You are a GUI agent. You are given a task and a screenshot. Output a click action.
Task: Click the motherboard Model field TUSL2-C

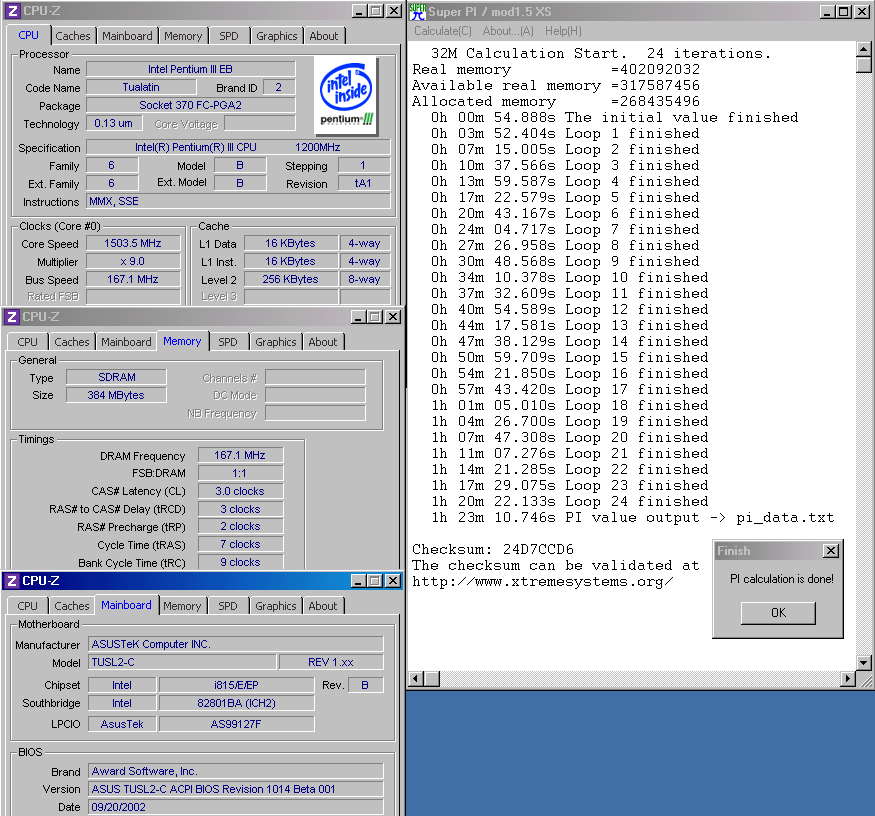coord(182,662)
